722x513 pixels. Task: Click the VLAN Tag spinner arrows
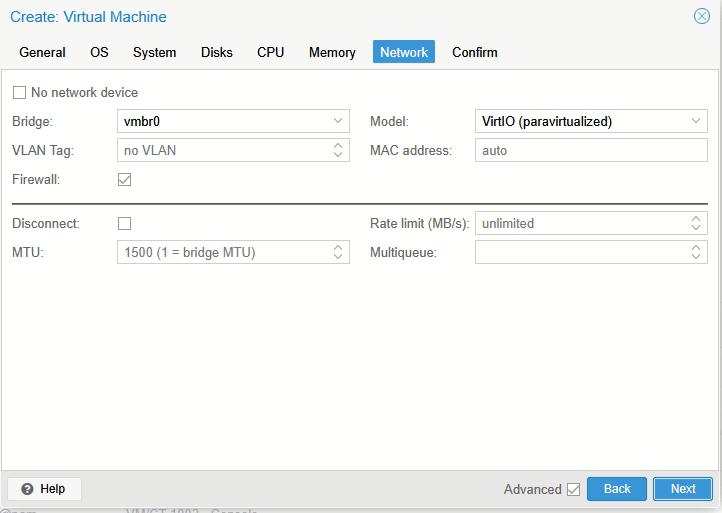(338, 151)
